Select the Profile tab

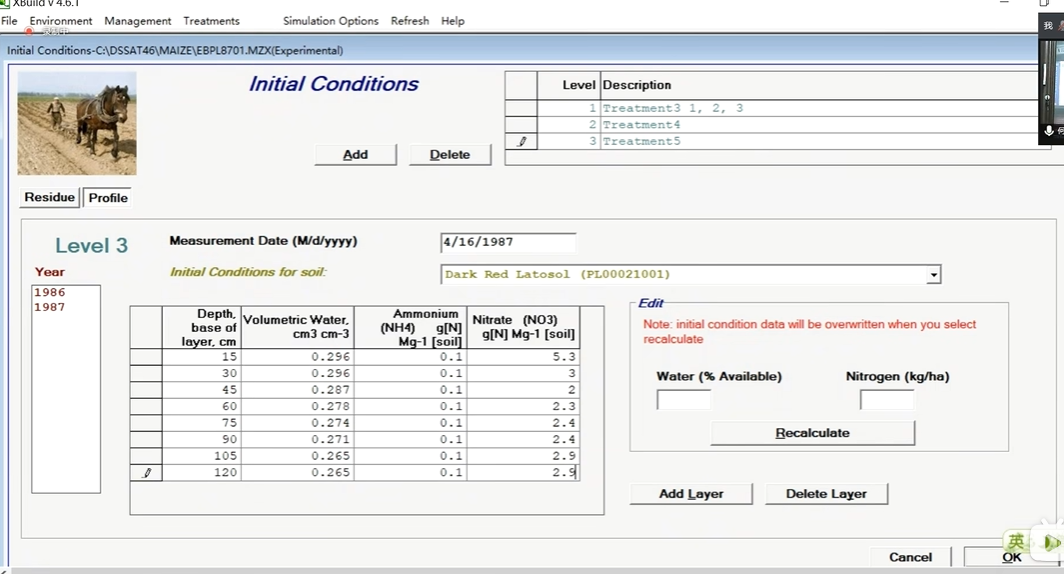pyautogui.click(x=108, y=198)
